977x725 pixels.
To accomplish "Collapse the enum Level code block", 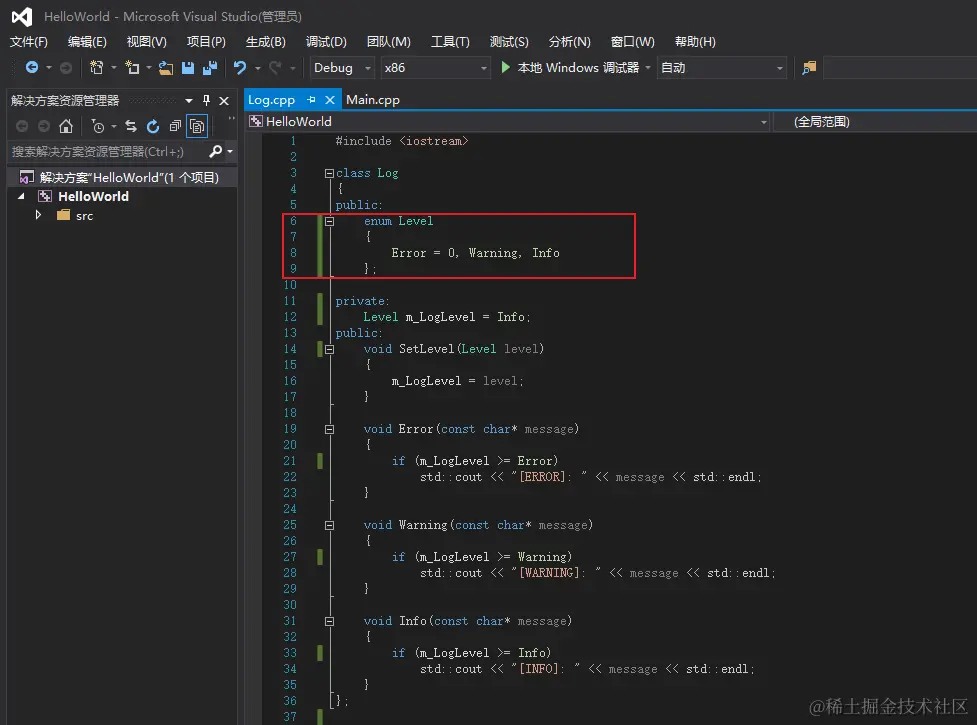I will click(x=329, y=221).
